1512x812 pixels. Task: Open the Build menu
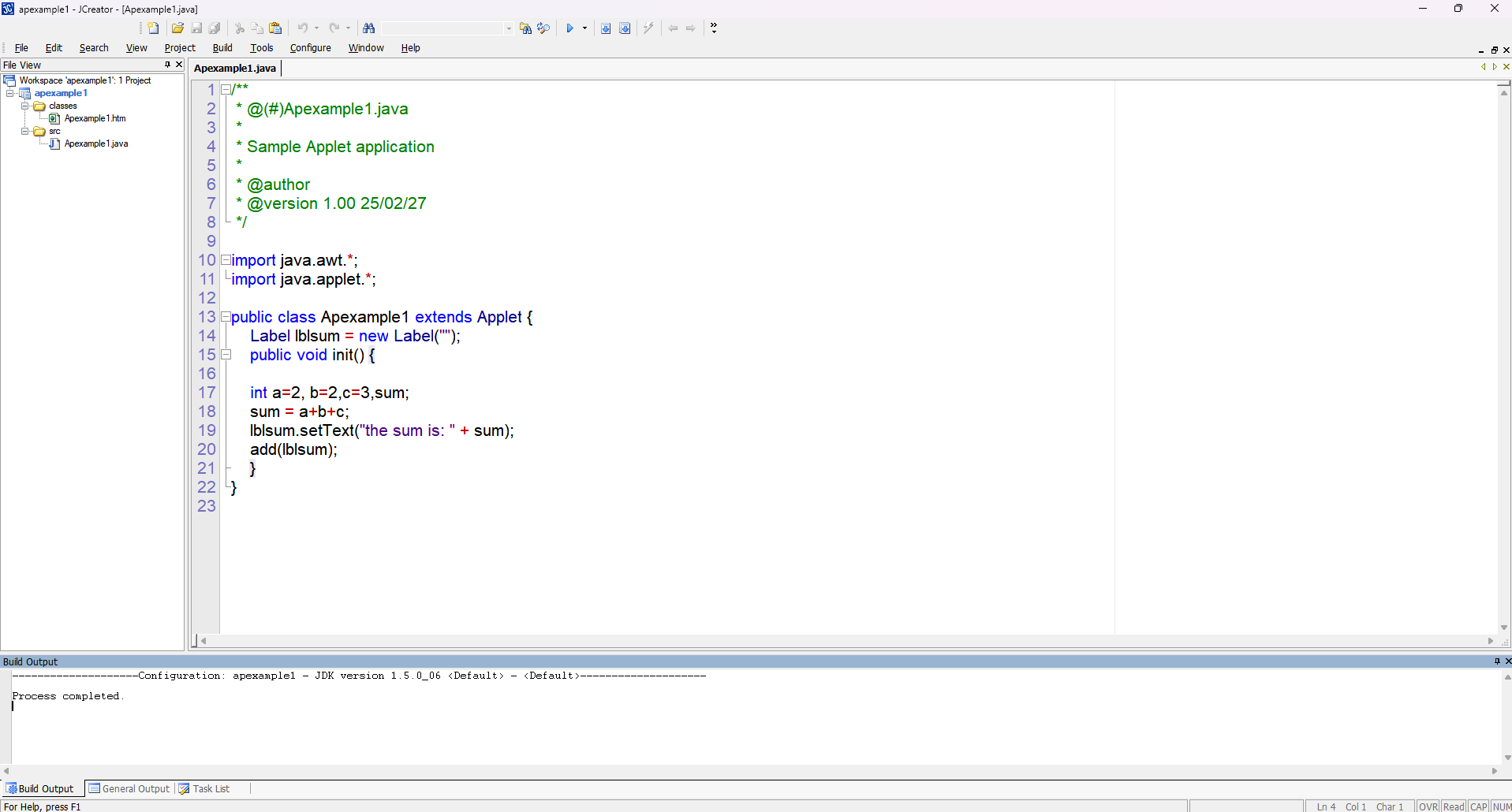tap(222, 48)
